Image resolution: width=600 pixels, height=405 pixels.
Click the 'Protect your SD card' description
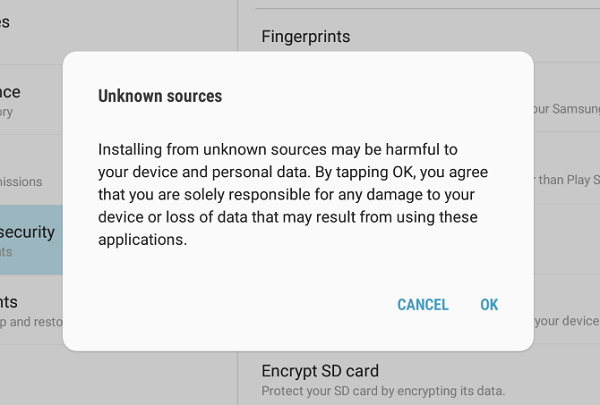pyautogui.click(x=383, y=390)
